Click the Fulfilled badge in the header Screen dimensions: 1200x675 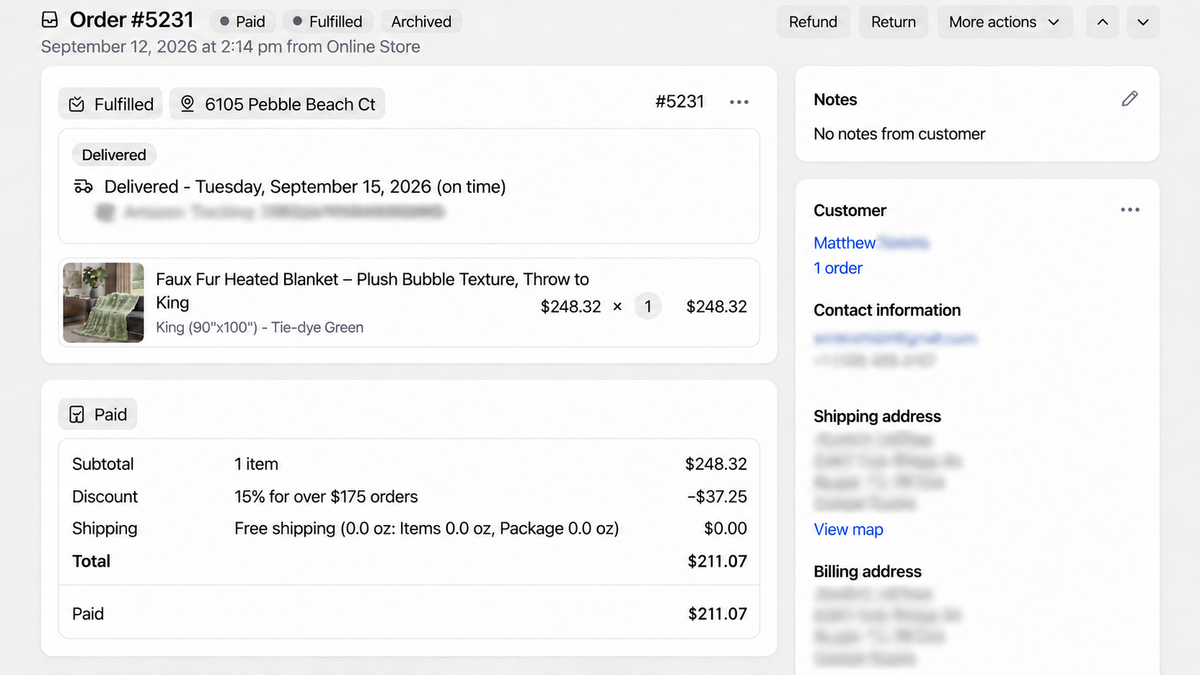coord(328,22)
